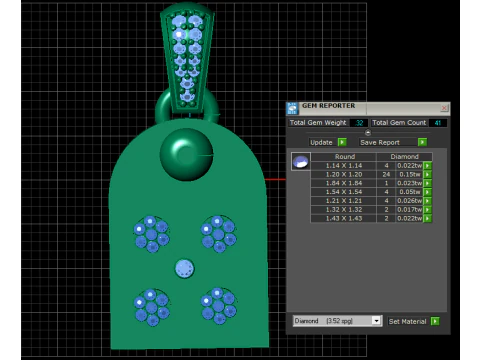
Task: Select the '1.84 X 1.84' size cell
Action: coord(344,183)
